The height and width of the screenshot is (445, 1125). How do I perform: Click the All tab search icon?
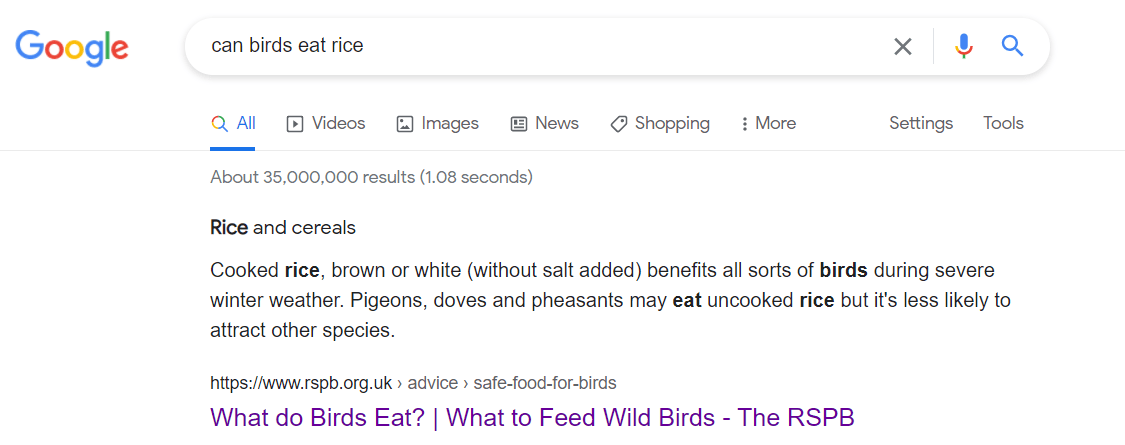219,123
